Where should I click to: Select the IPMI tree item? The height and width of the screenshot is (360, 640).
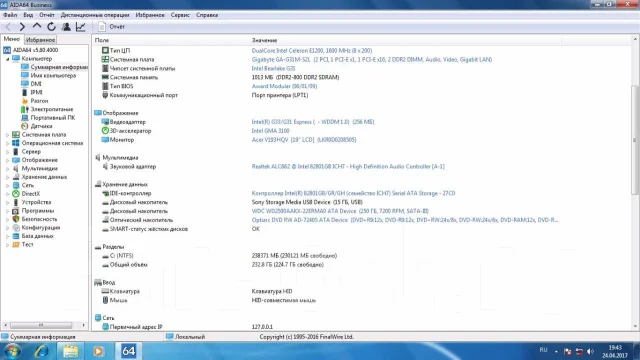[32, 92]
